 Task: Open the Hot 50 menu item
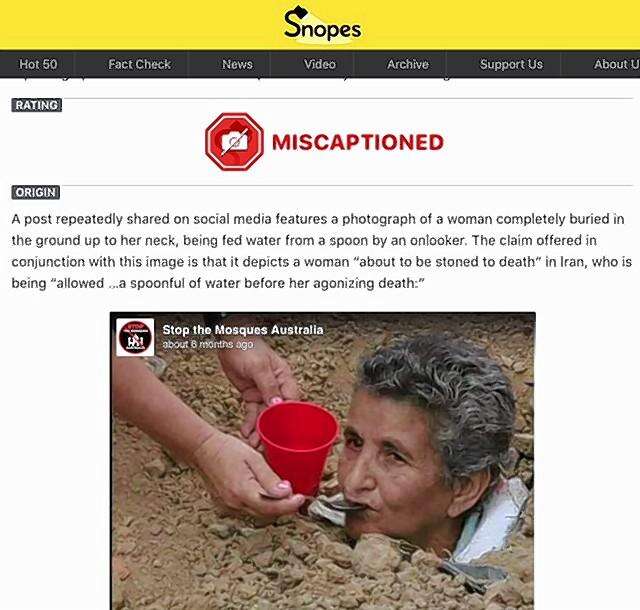(x=38, y=64)
